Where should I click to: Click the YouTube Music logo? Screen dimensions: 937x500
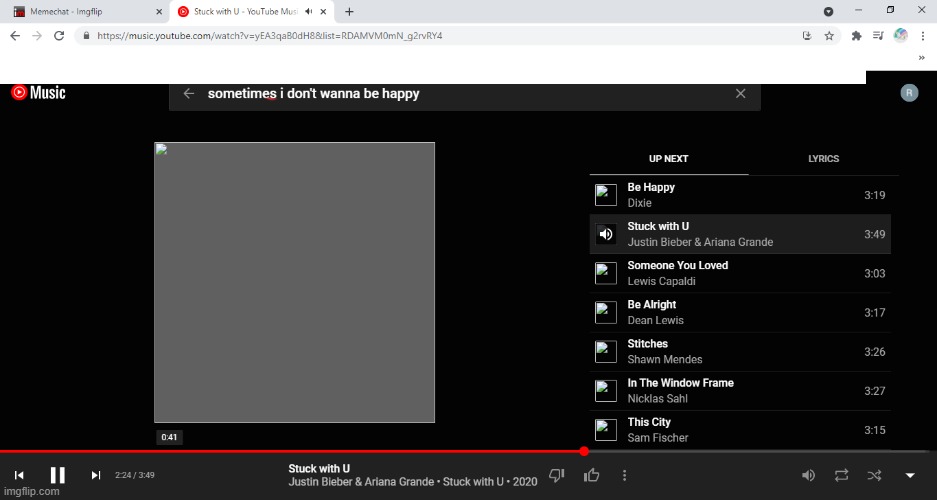(x=38, y=93)
